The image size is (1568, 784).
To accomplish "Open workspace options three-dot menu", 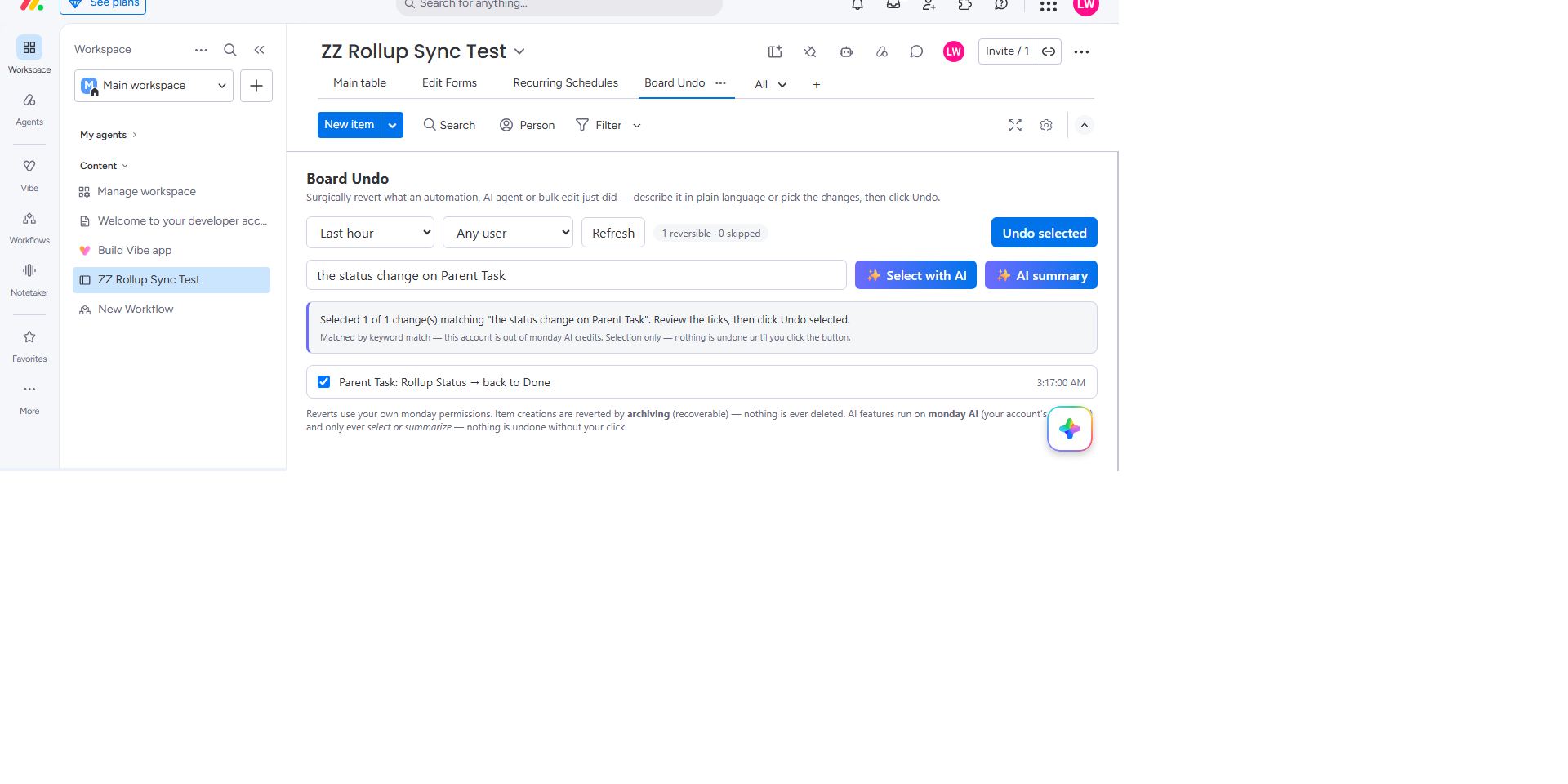I will 201,50.
